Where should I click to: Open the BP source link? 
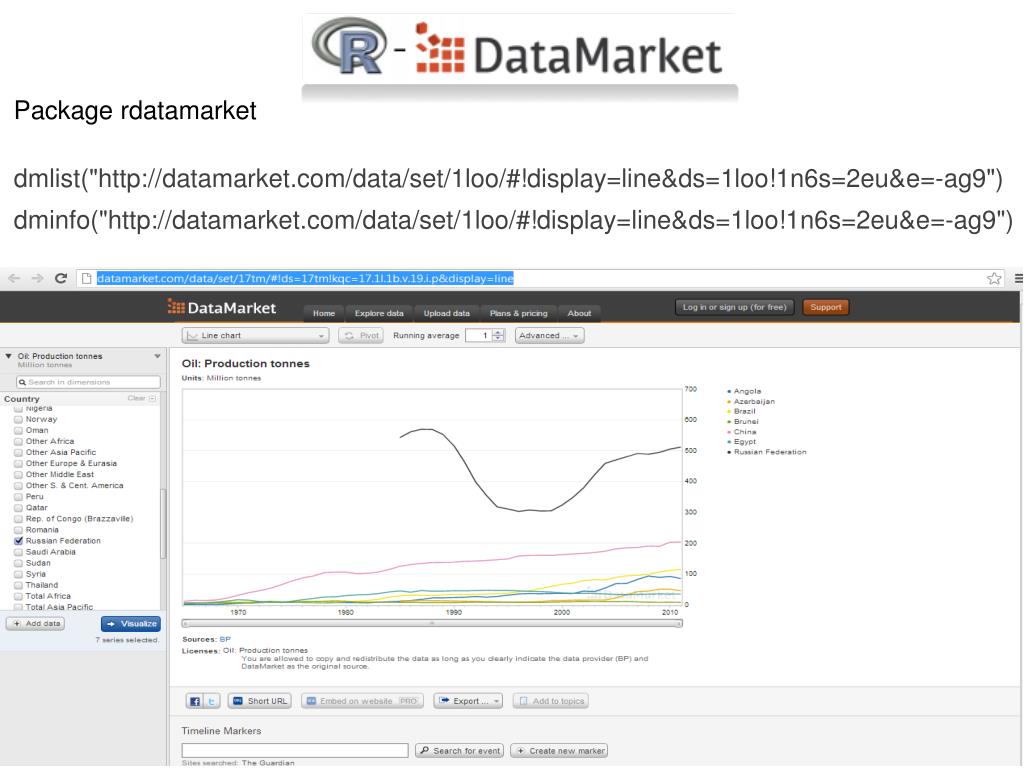225,640
